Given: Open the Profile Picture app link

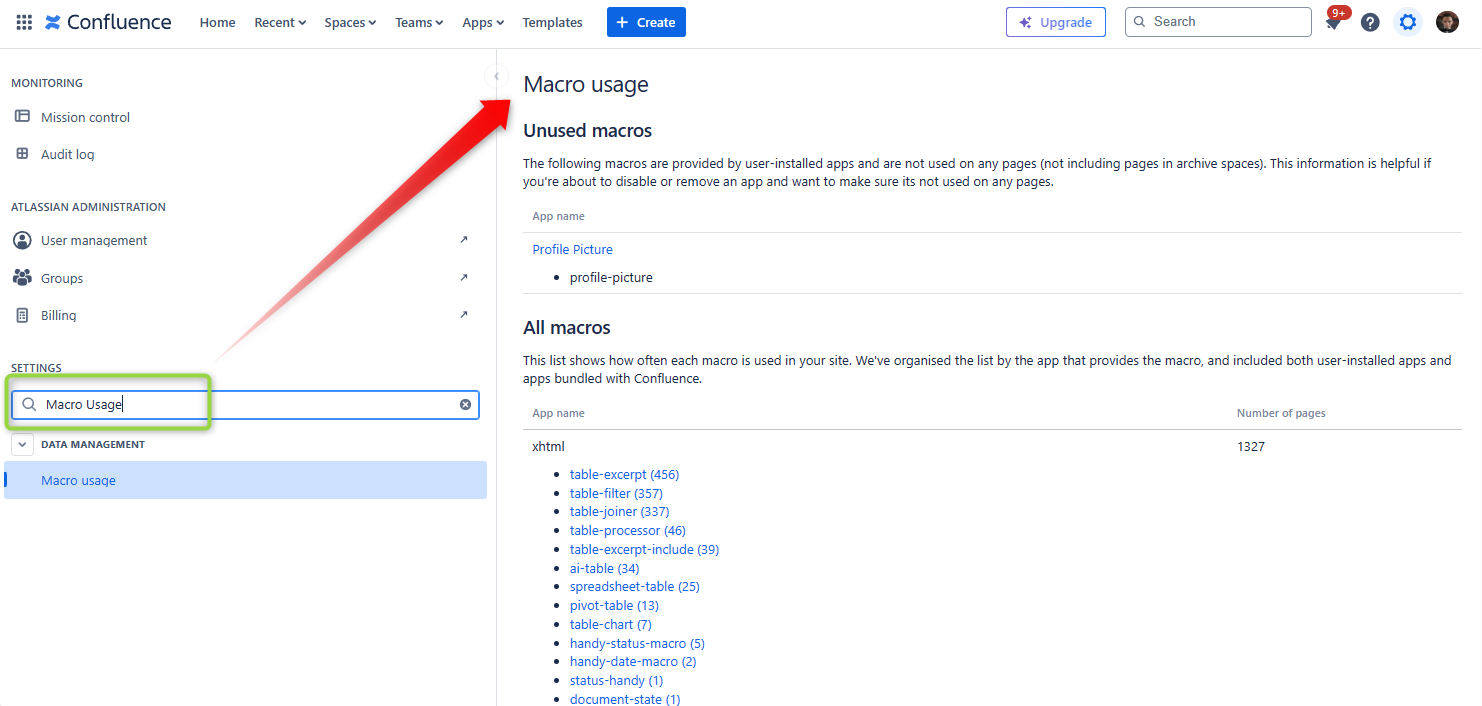Looking at the screenshot, I should click(572, 249).
